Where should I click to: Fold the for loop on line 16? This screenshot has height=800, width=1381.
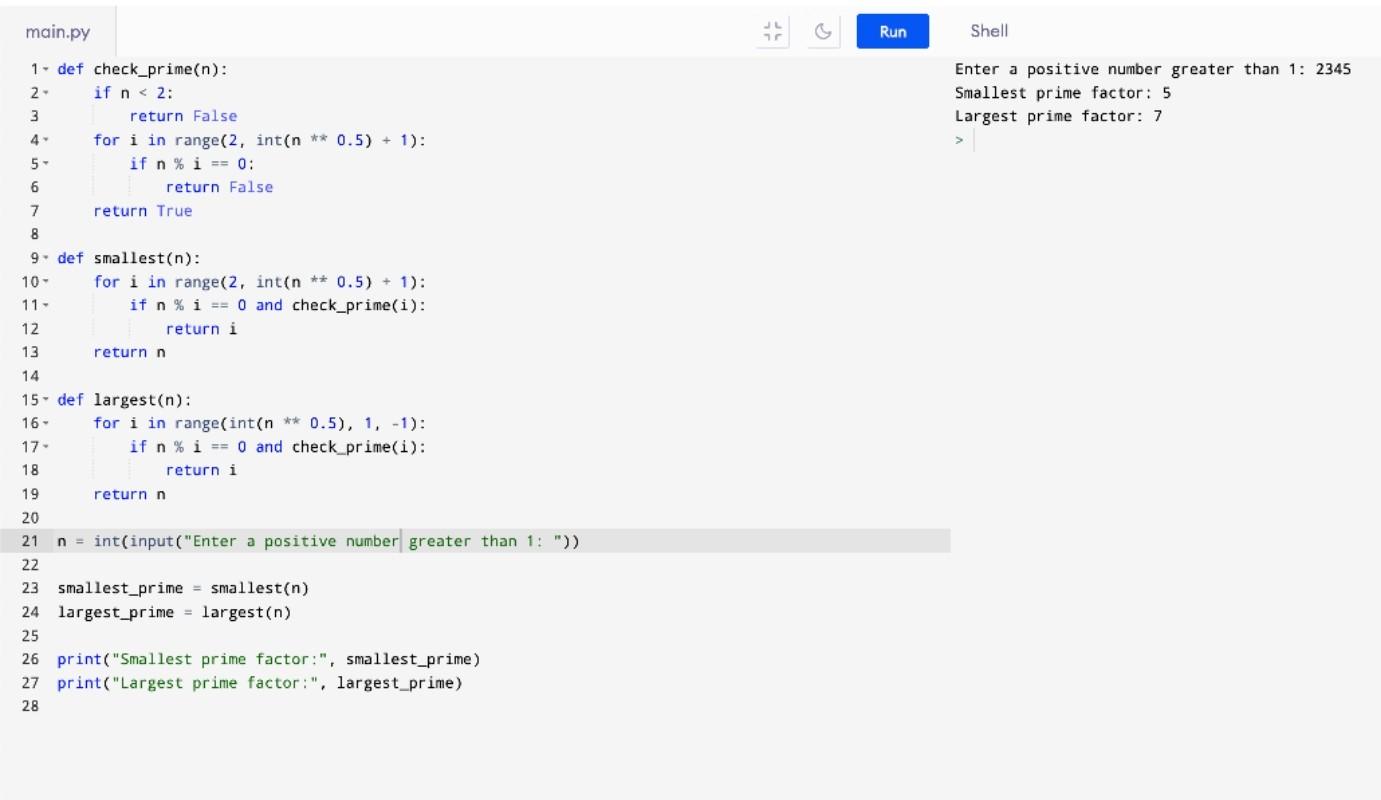click(46, 424)
